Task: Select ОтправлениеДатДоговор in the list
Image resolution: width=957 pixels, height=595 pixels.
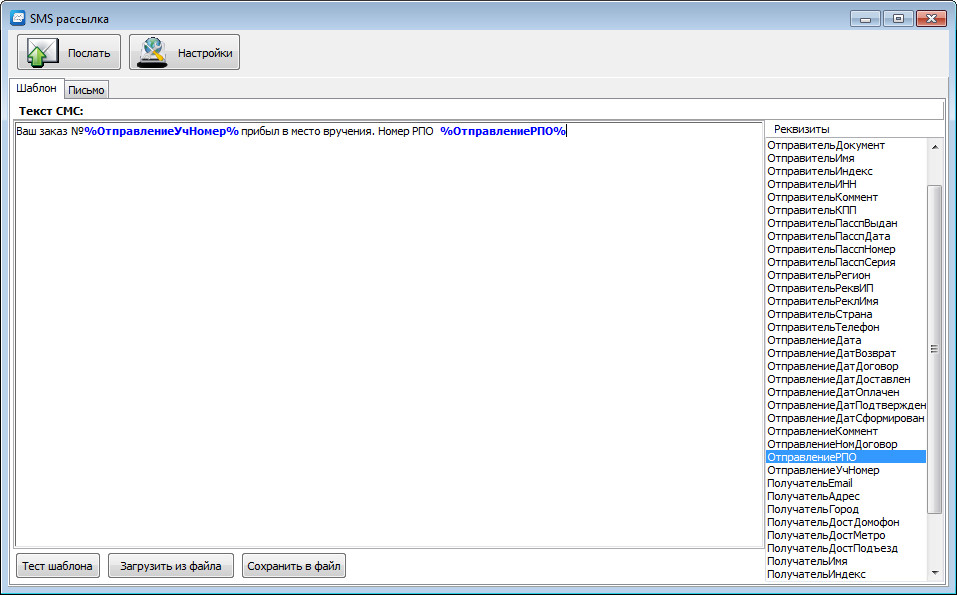Action: point(846,366)
